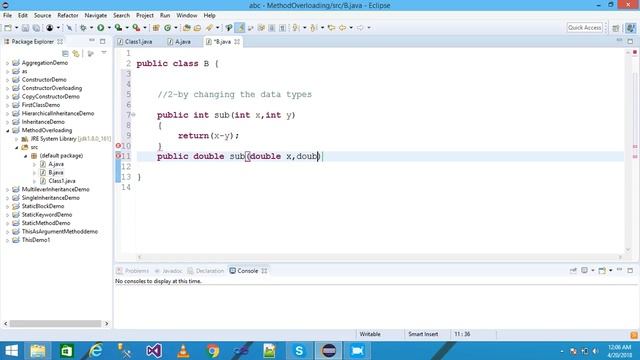Open the Source menu
The height and width of the screenshot is (360, 640).
click(42, 16)
